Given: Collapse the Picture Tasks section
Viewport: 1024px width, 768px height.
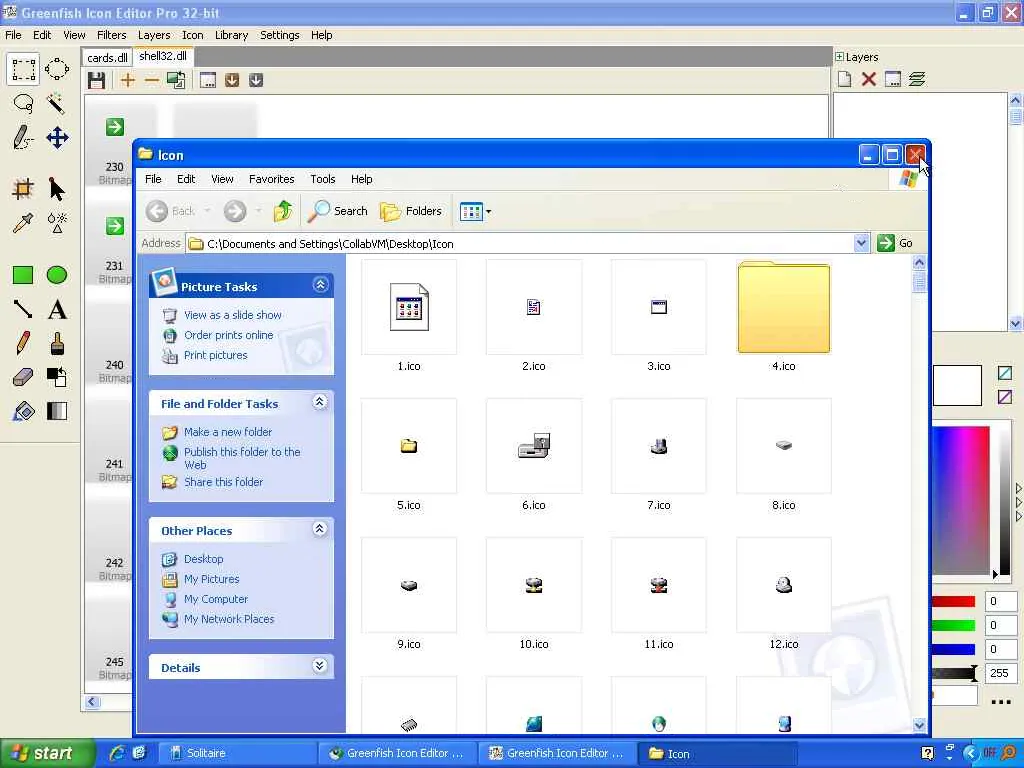Looking at the screenshot, I should (x=320, y=285).
